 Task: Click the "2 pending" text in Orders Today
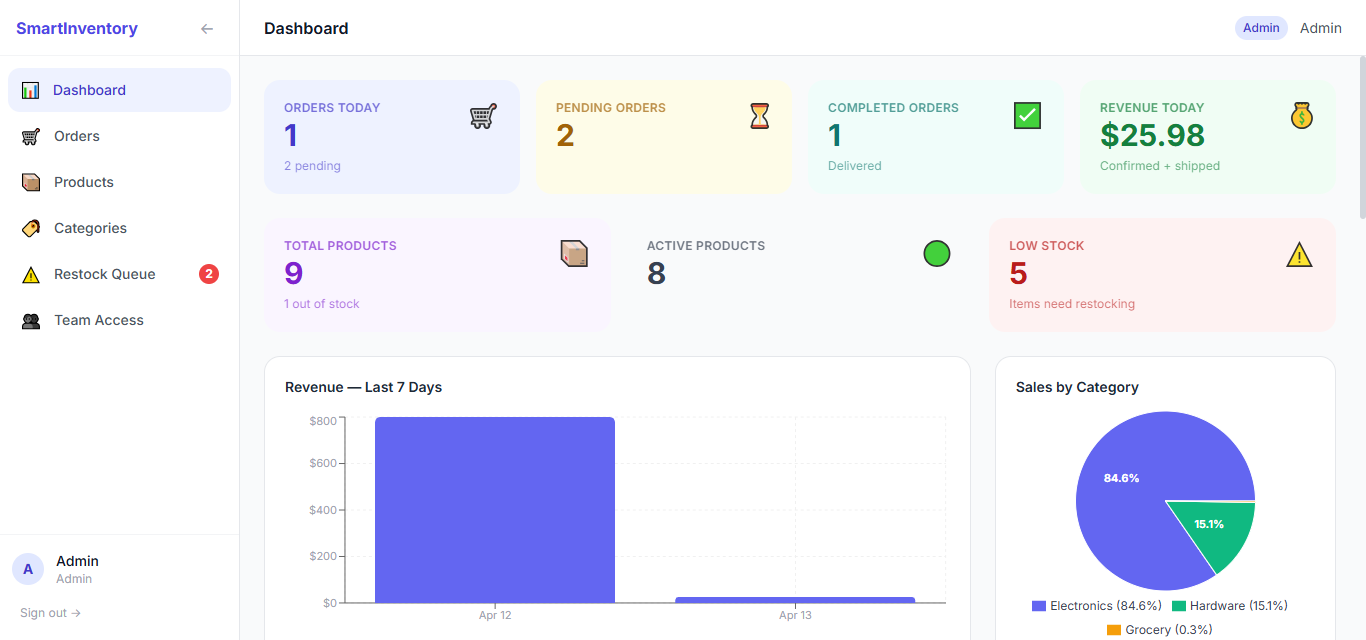312,166
